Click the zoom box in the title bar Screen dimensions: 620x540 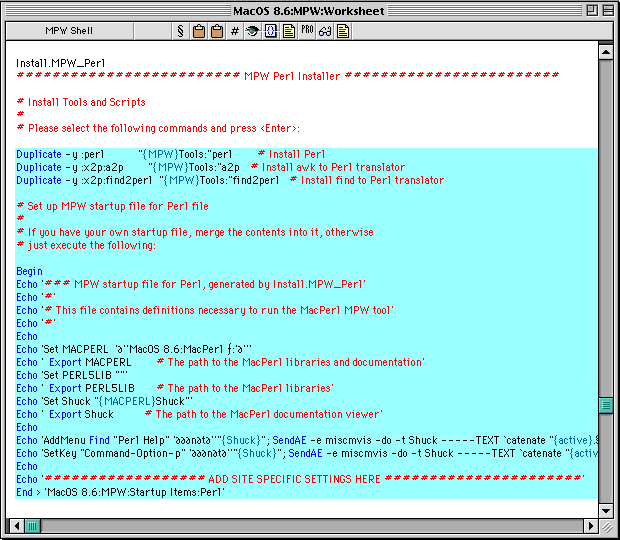592,10
